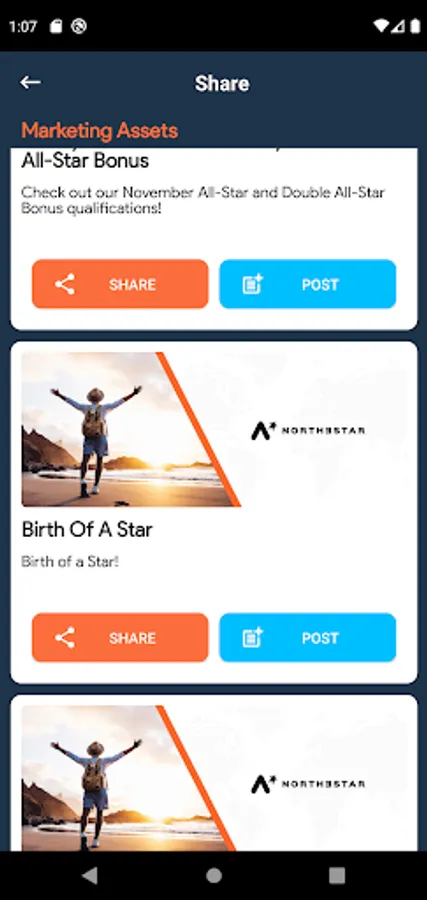Click the Birth of a Star! description text
The height and width of the screenshot is (900, 427).
pos(70,561)
